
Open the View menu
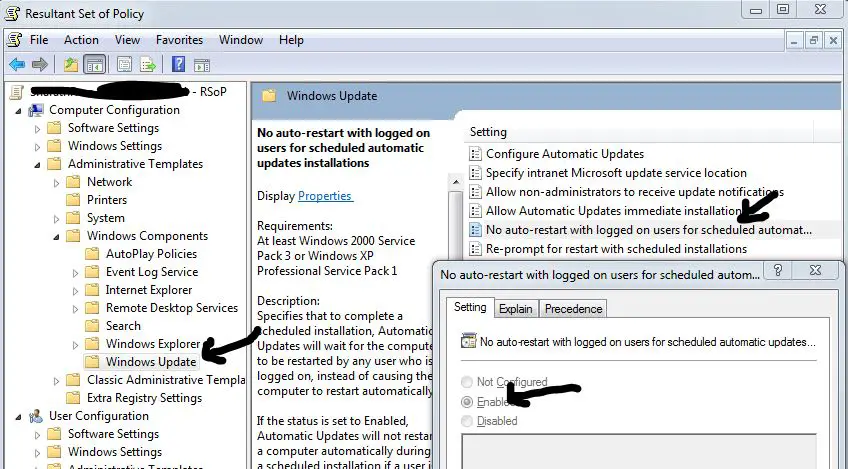[x=127, y=40]
